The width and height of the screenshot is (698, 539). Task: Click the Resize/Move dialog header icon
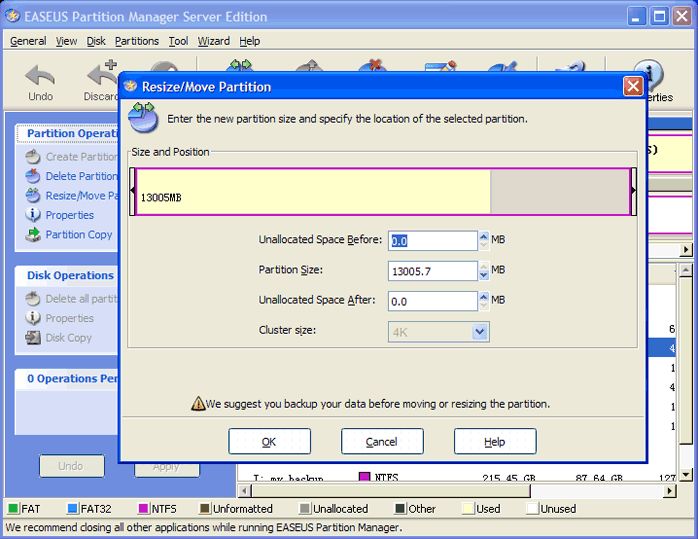pyautogui.click(x=143, y=117)
